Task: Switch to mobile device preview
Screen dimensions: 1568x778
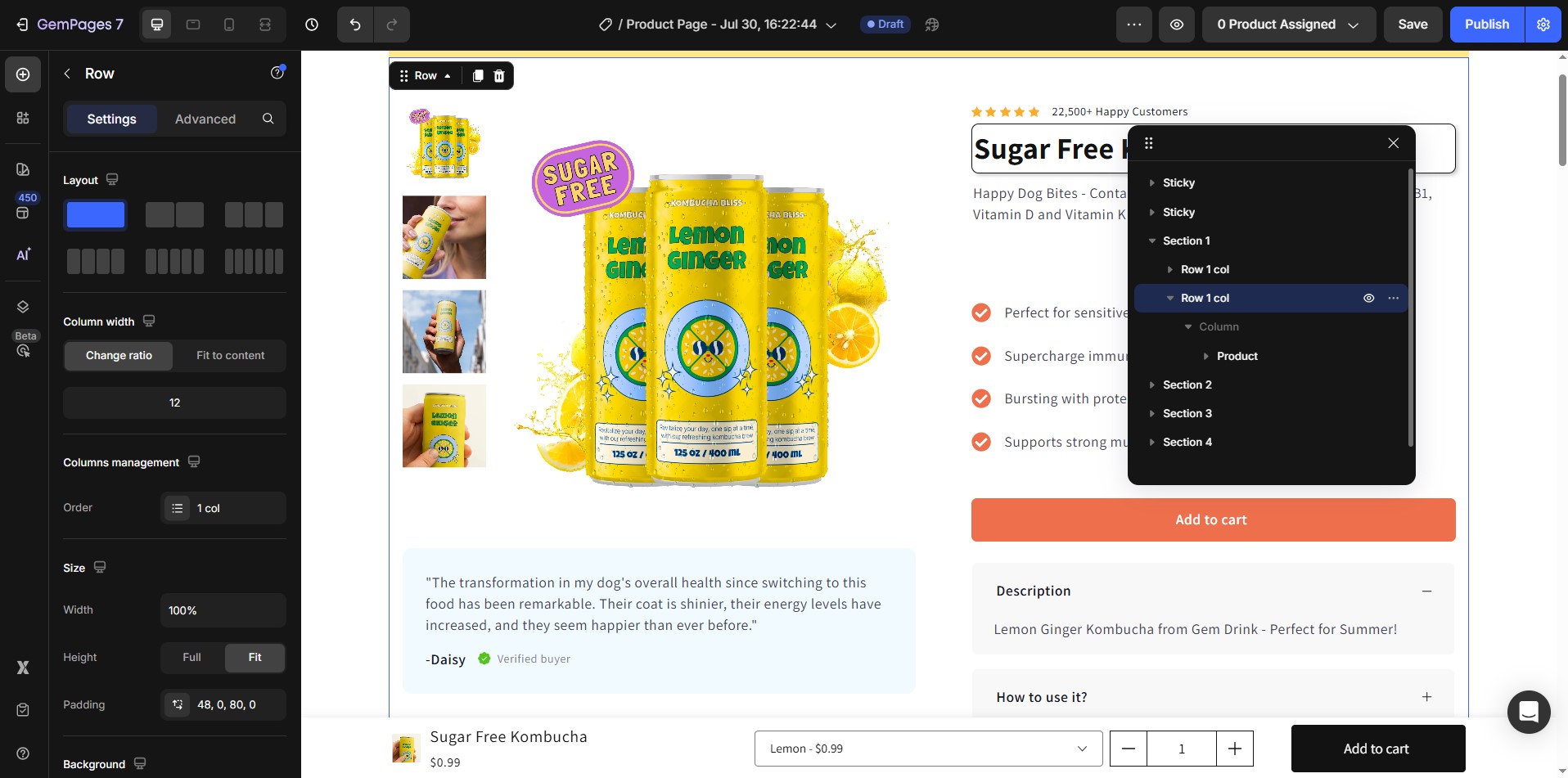Action: pyautogui.click(x=229, y=25)
